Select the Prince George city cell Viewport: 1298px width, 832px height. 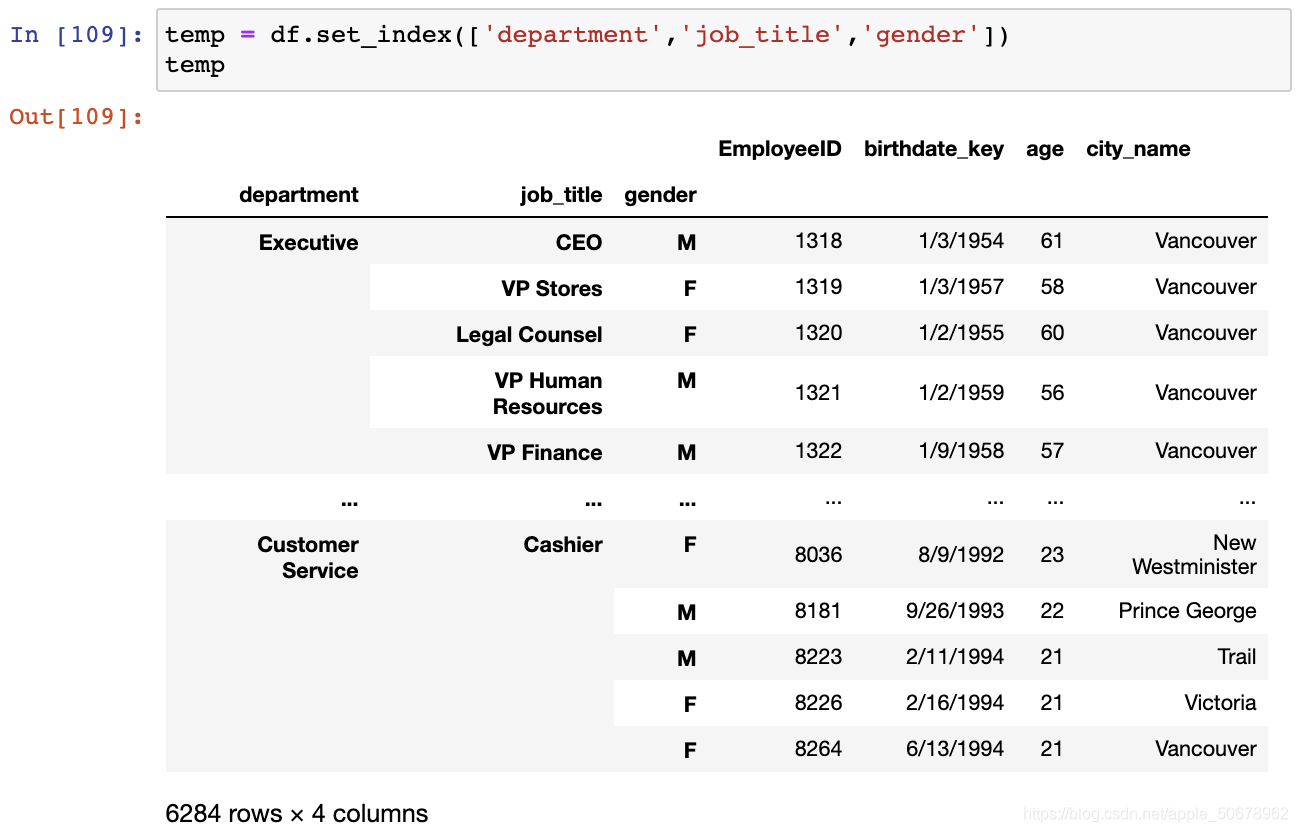pos(1187,611)
